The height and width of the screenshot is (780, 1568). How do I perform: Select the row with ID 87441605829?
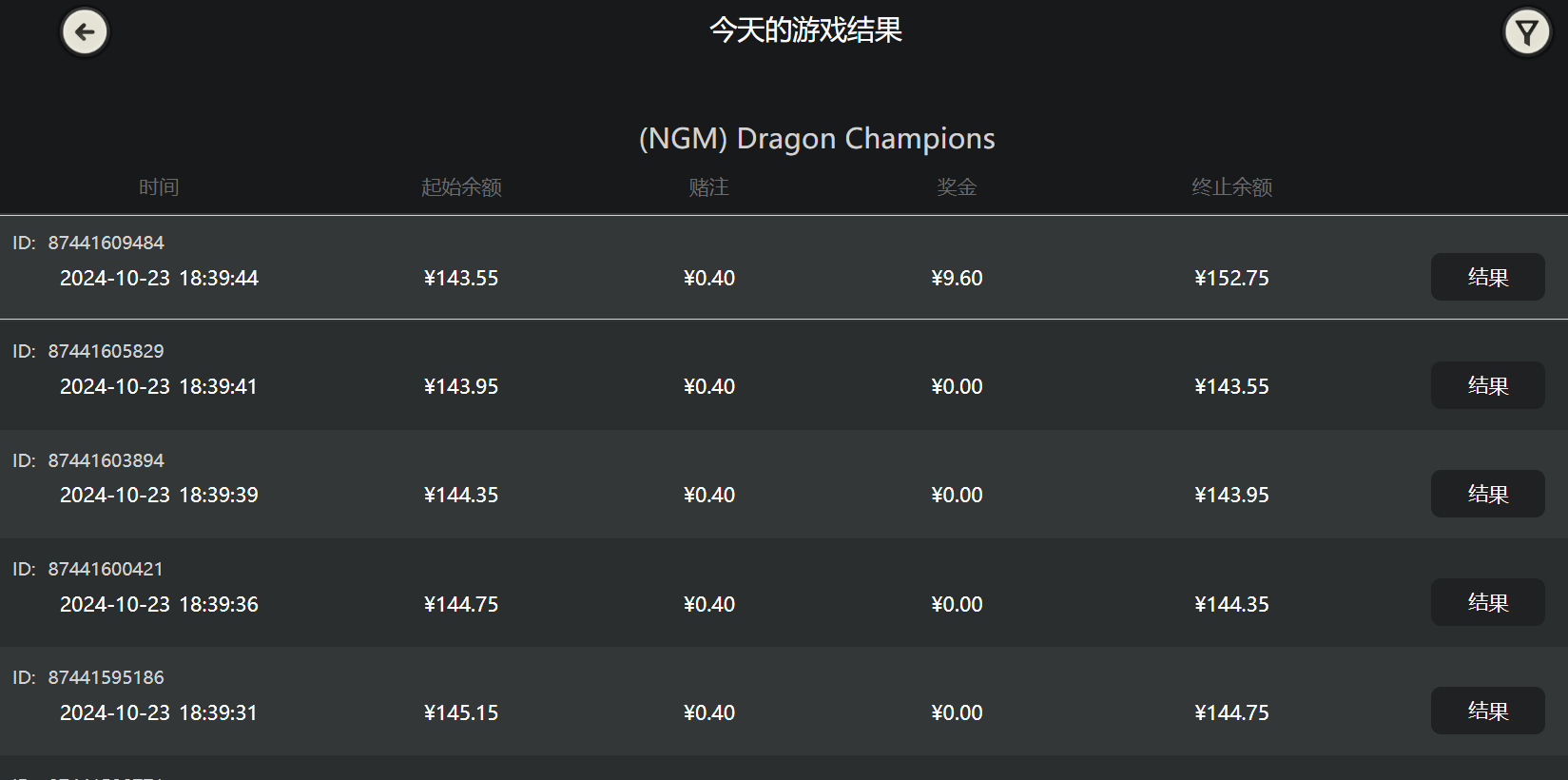106,351
